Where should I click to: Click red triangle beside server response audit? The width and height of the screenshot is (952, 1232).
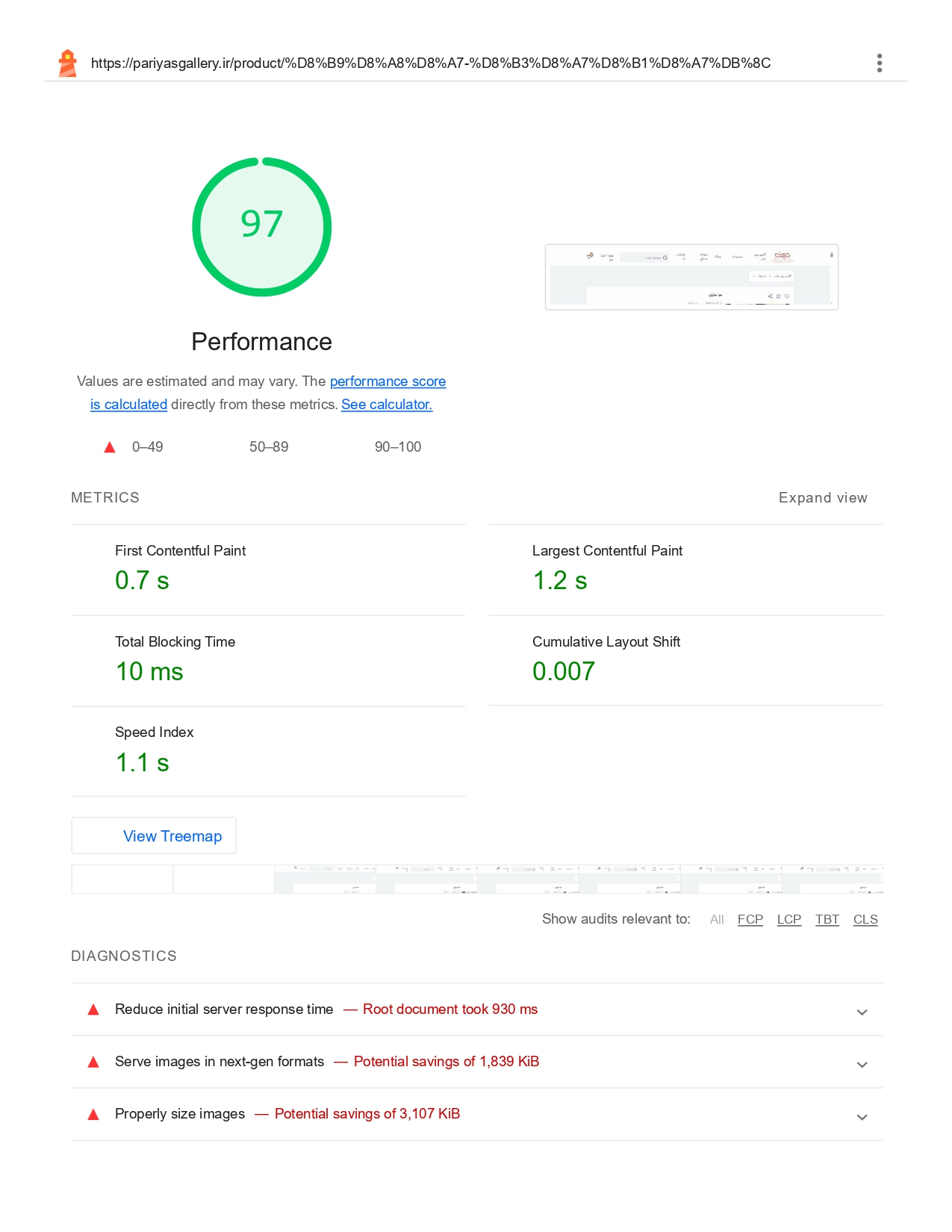(93, 1010)
